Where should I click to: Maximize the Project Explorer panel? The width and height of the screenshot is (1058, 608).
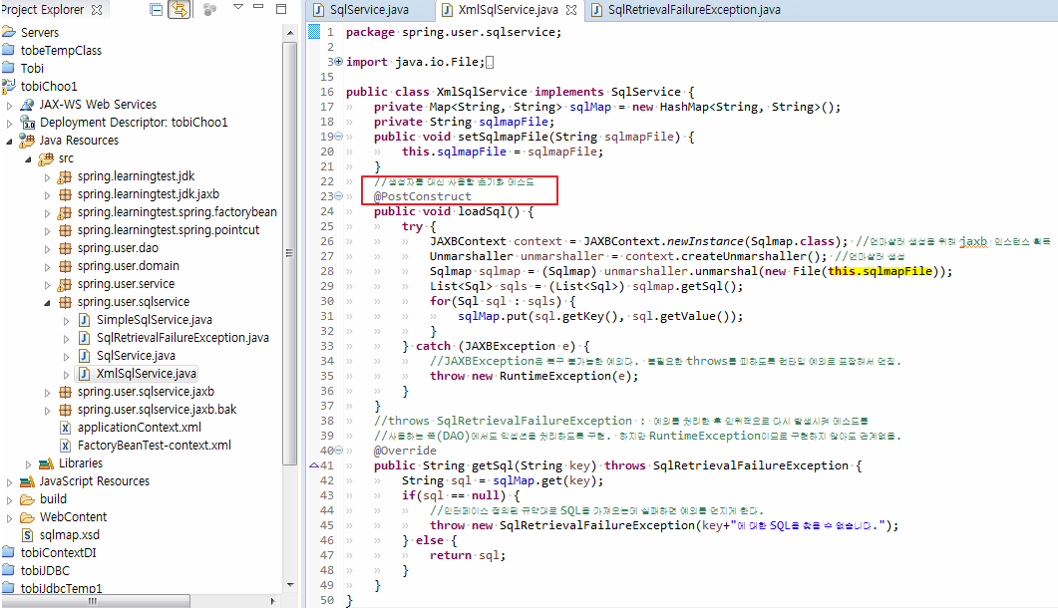point(281,9)
